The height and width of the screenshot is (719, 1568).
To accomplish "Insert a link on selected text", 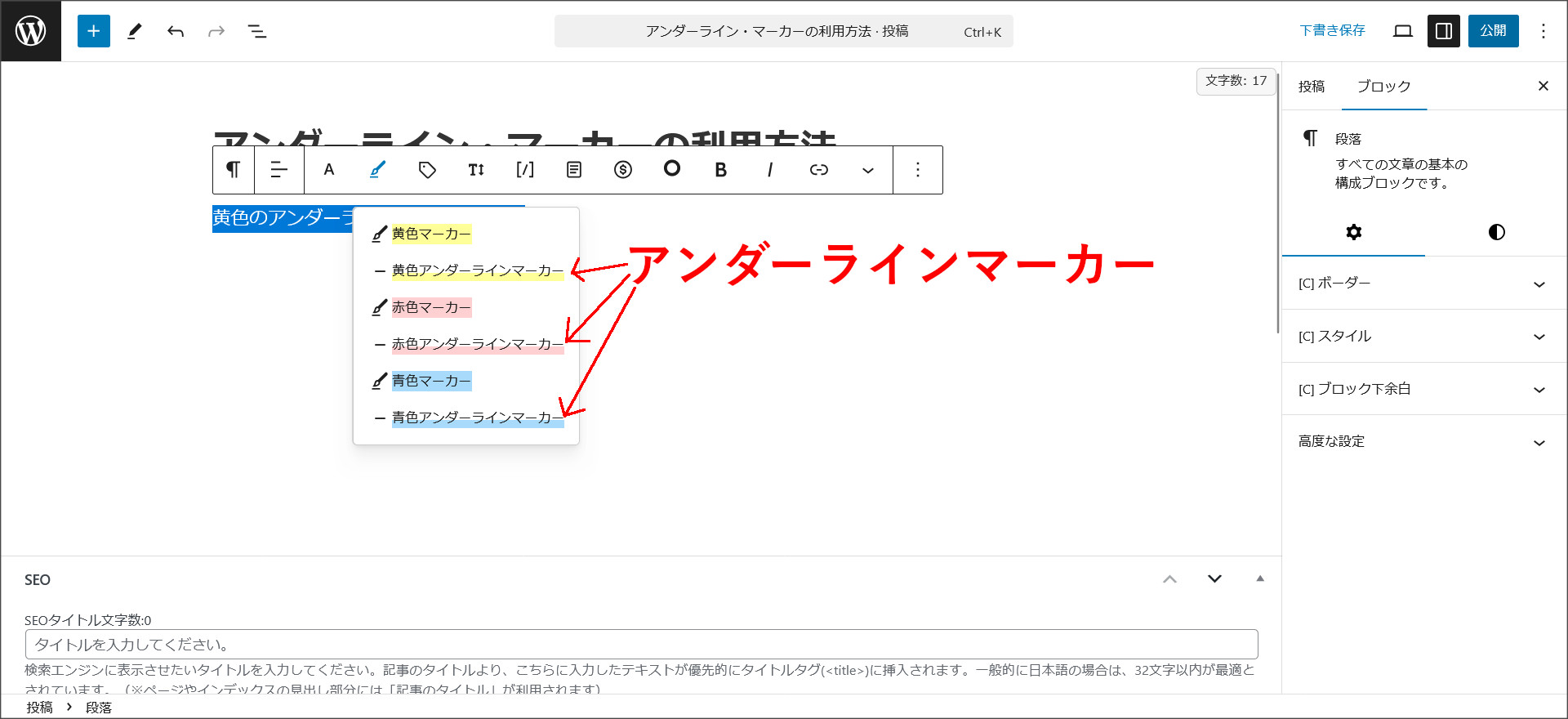I will [819, 170].
